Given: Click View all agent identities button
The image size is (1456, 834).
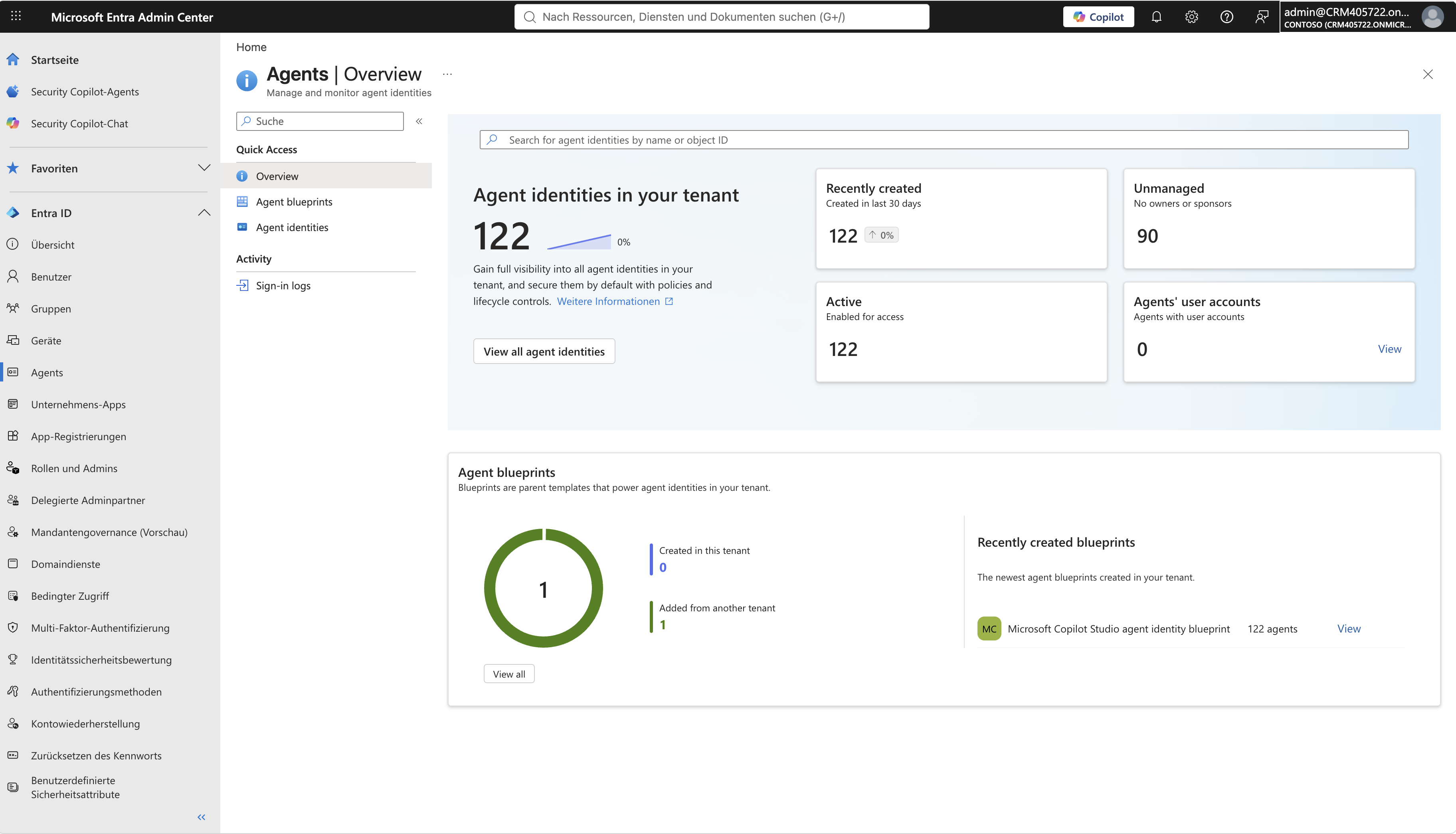Looking at the screenshot, I should pyautogui.click(x=544, y=351).
